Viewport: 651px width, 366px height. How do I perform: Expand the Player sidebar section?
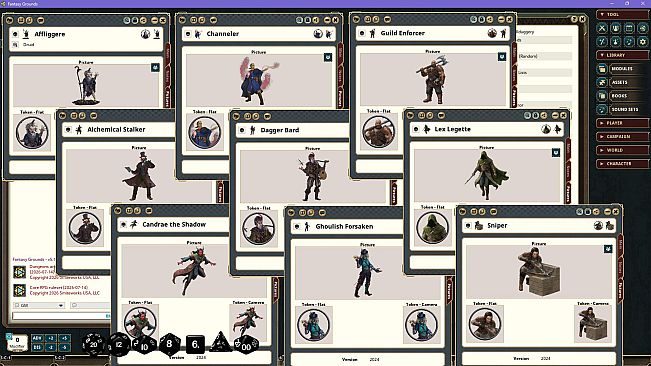622,123
